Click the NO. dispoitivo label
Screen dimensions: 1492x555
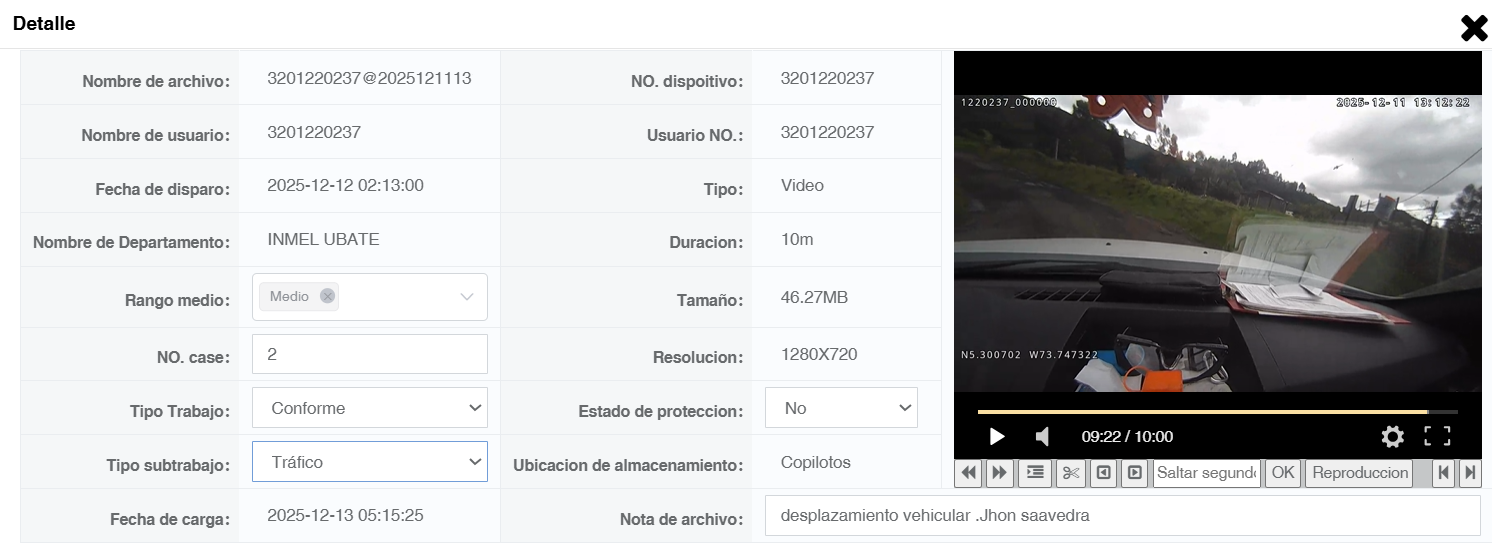click(687, 81)
